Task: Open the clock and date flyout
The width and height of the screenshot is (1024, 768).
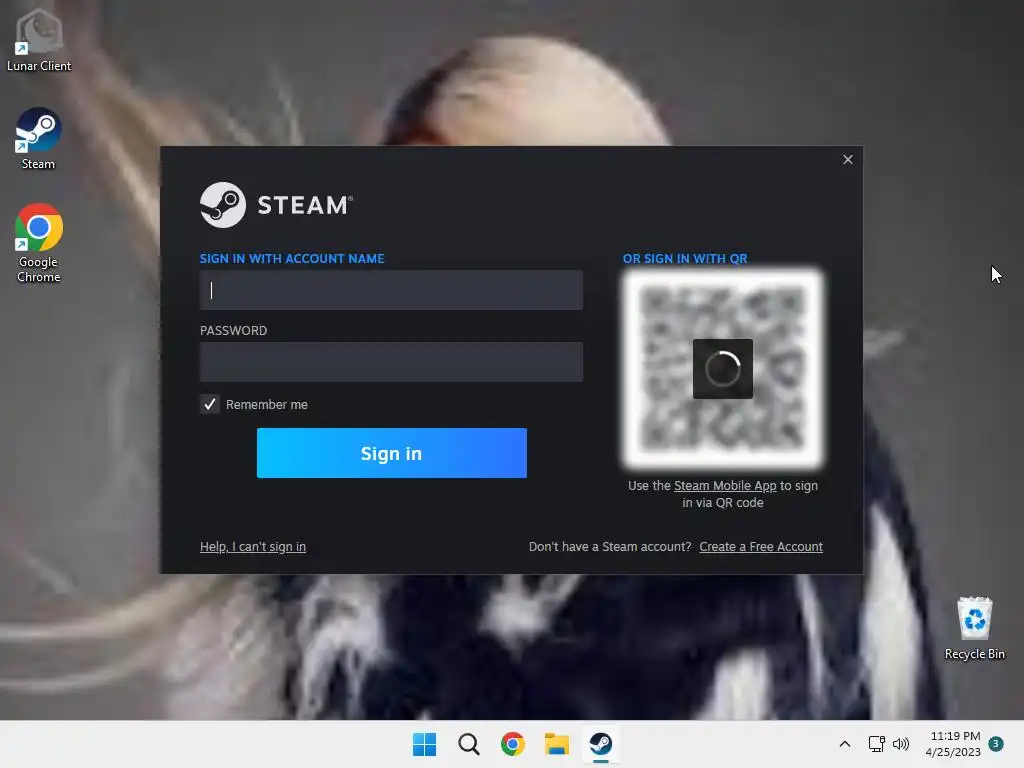Action: (x=953, y=744)
